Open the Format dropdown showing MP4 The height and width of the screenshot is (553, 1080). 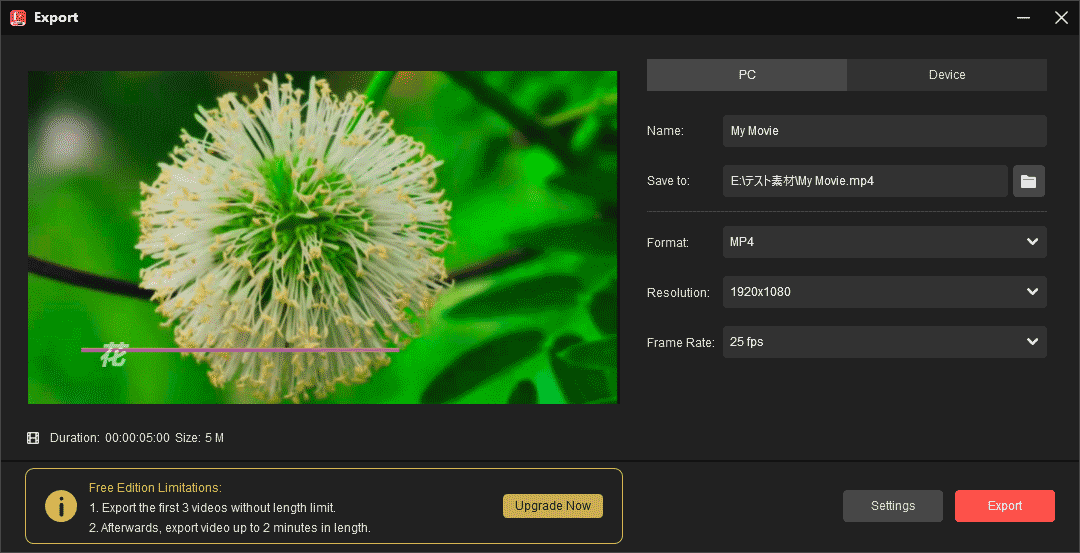click(x=884, y=242)
